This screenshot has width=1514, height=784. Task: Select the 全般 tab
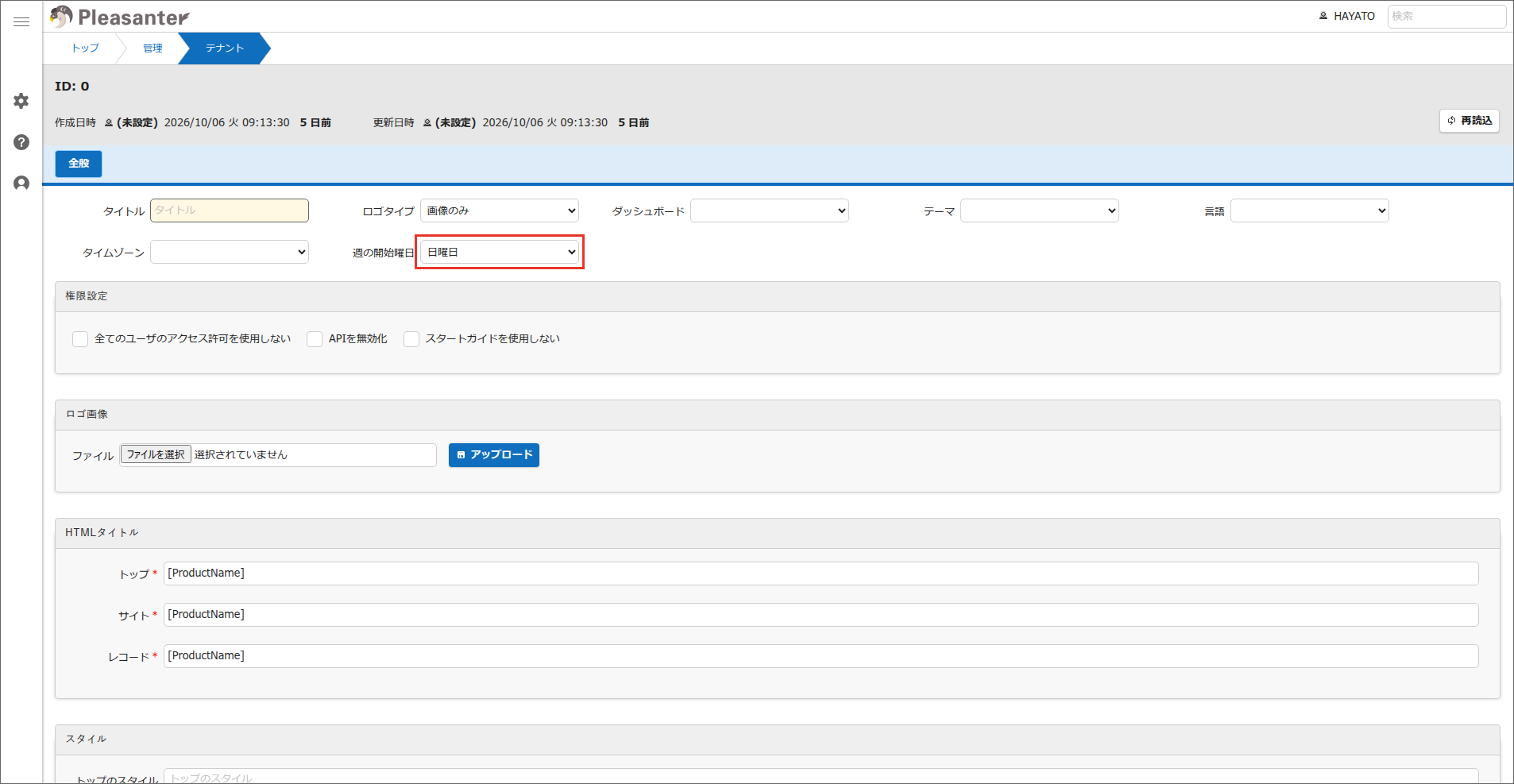coord(79,164)
